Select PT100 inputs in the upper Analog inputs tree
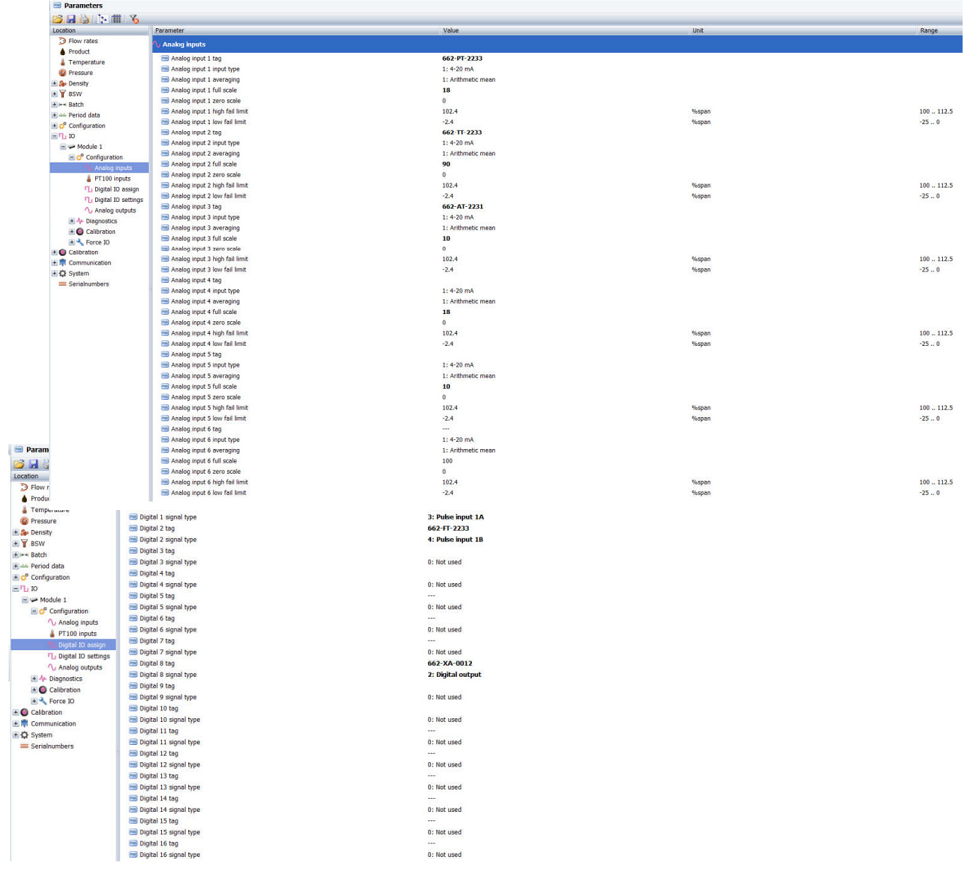963x880 pixels. (x=112, y=179)
